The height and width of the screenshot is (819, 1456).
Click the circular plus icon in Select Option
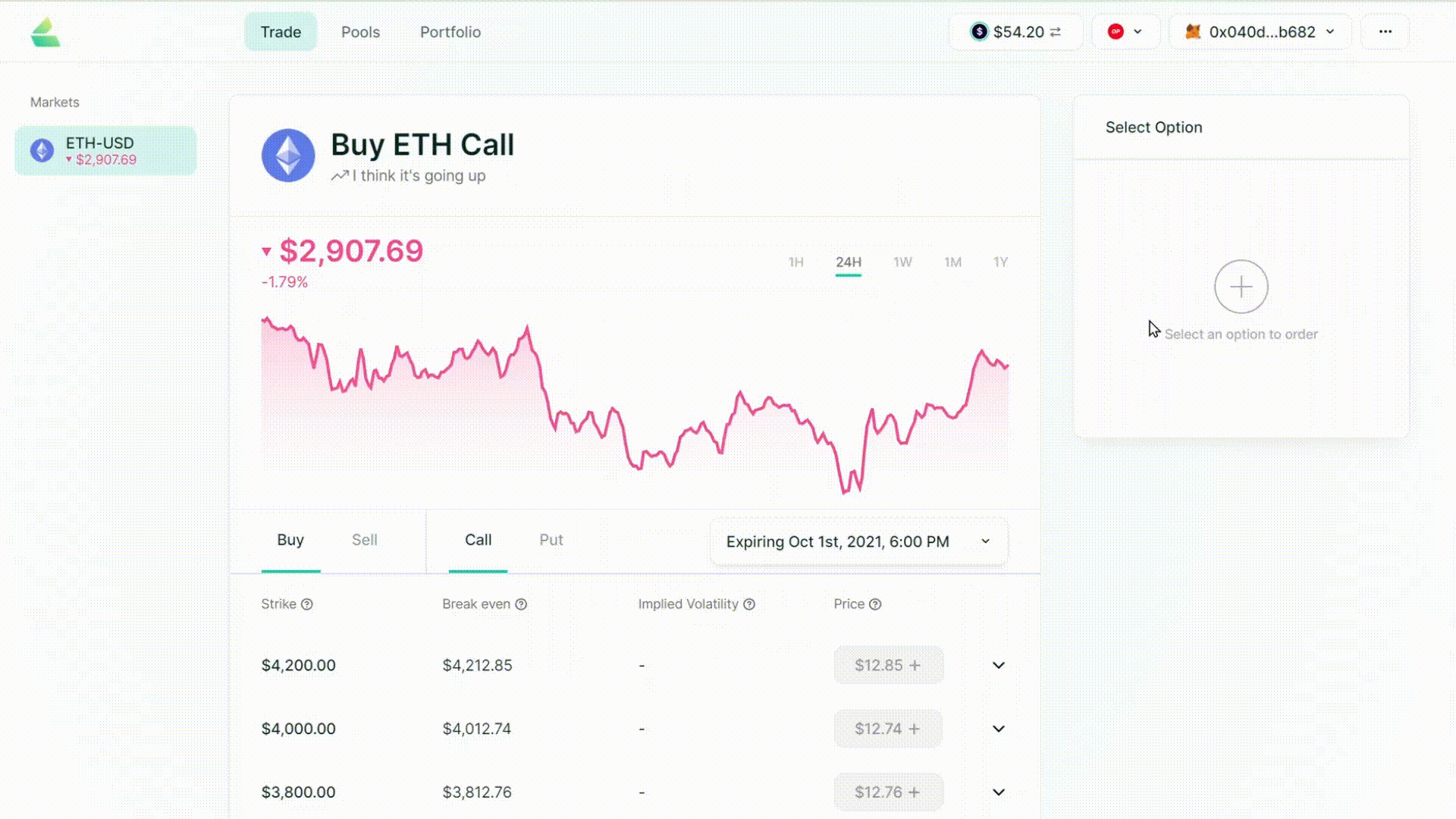coord(1241,287)
